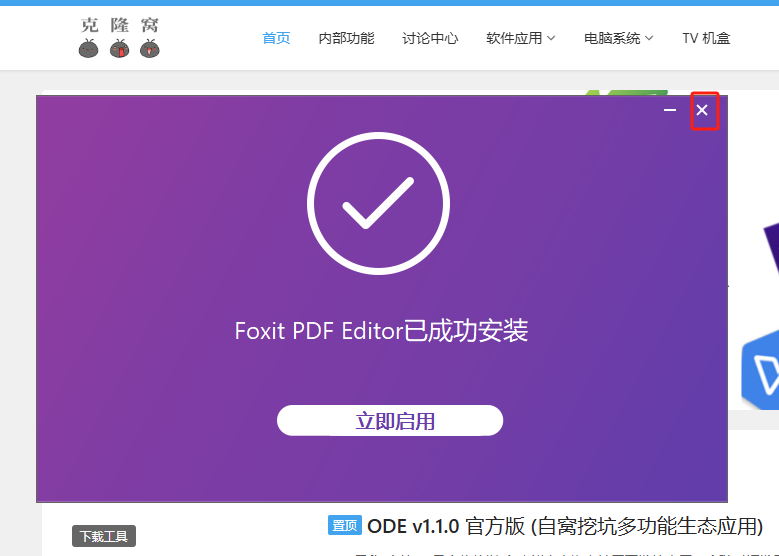Screen dimensions: 779x556
Task: Click the 立即启用 button
Action: [390, 420]
